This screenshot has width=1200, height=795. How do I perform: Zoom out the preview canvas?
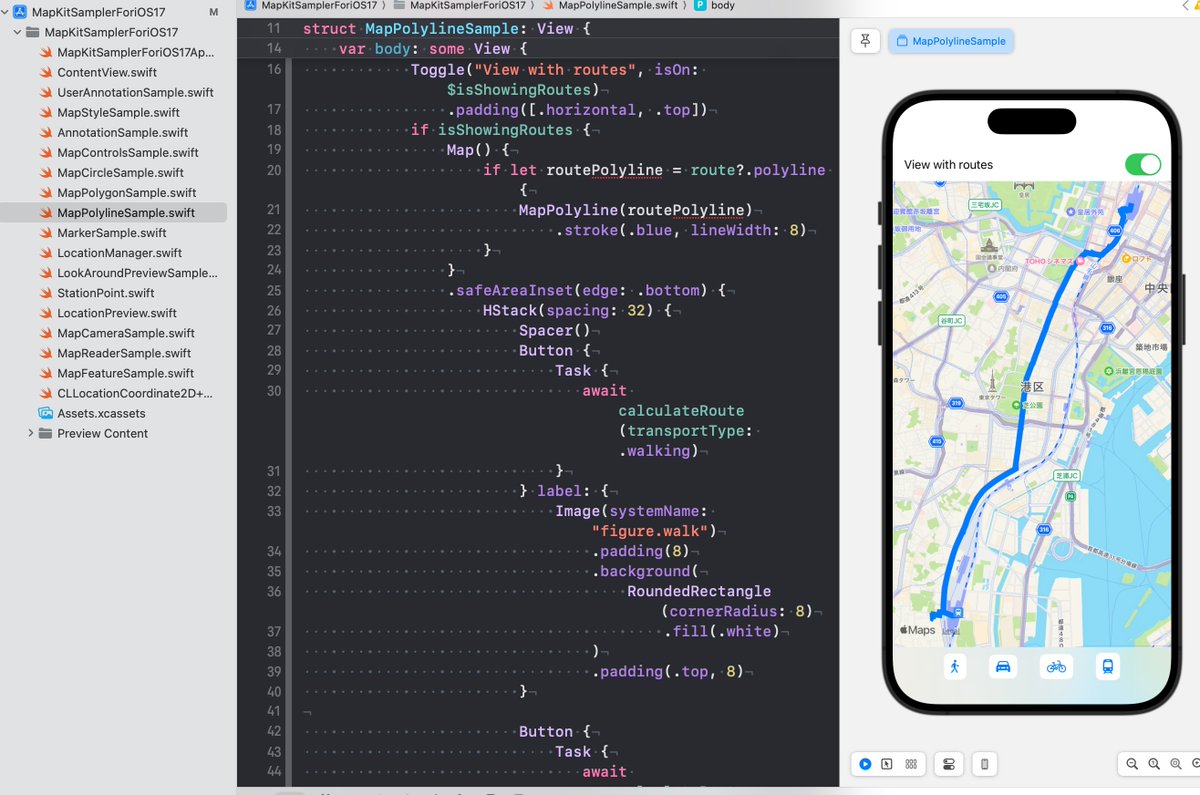[1132, 764]
